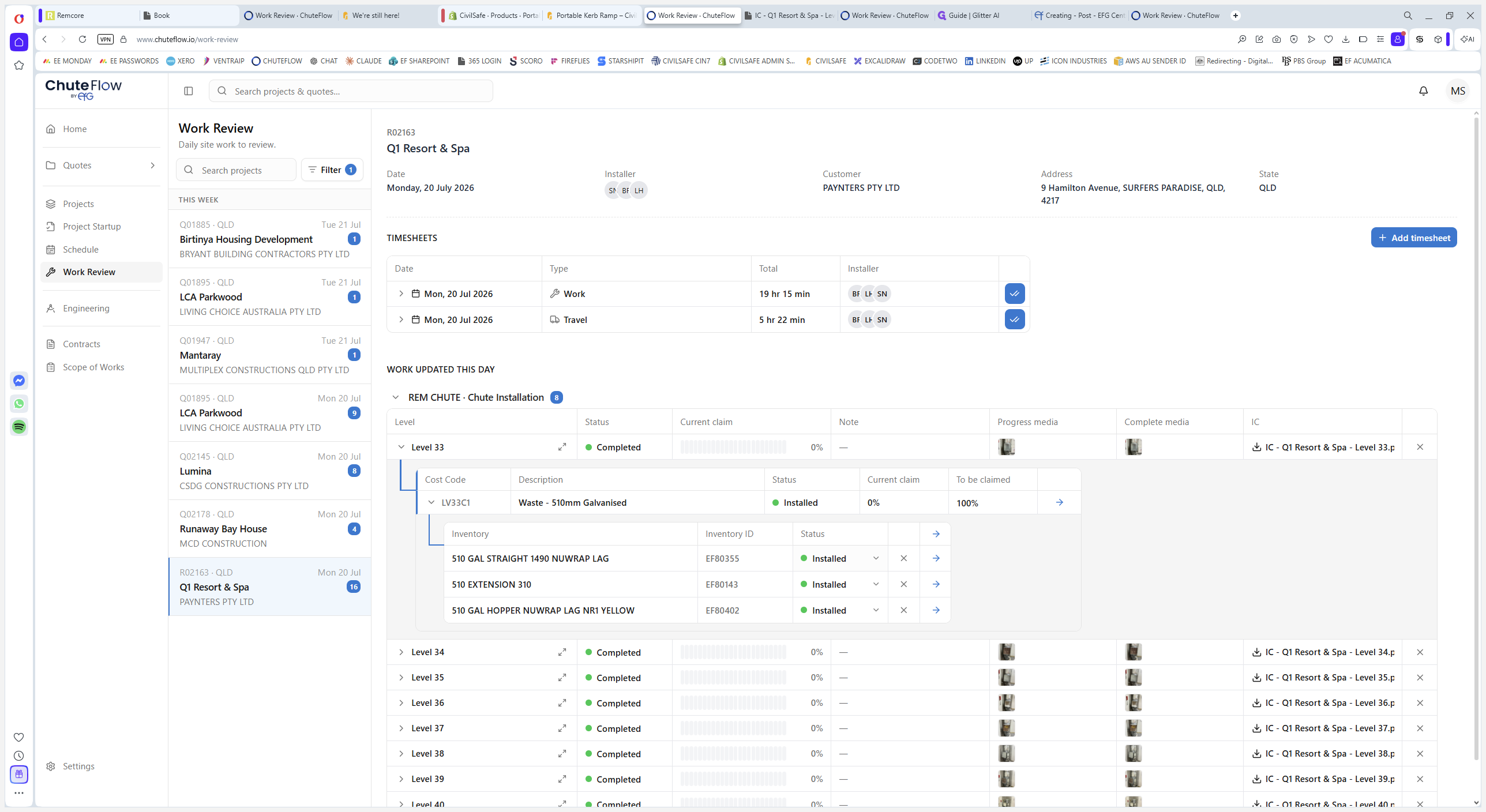Expand the Work timesheet row
Image resolution: width=1486 pixels, height=812 pixels.
click(x=401, y=294)
